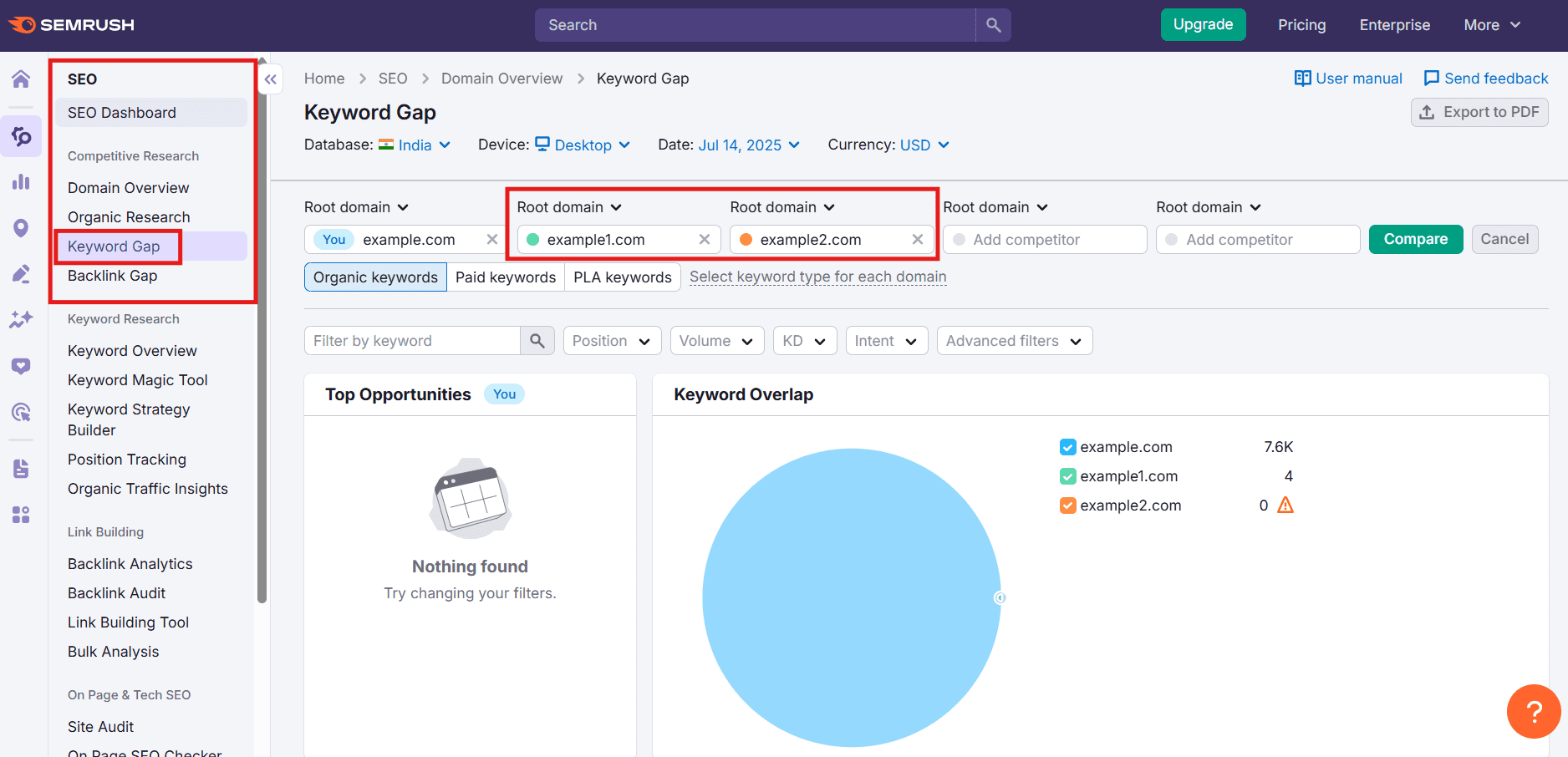The height and width of the screenshot is (757, 1568).
Task: Collapse the sidebar with the double-chevron icon
Action: 270,79
